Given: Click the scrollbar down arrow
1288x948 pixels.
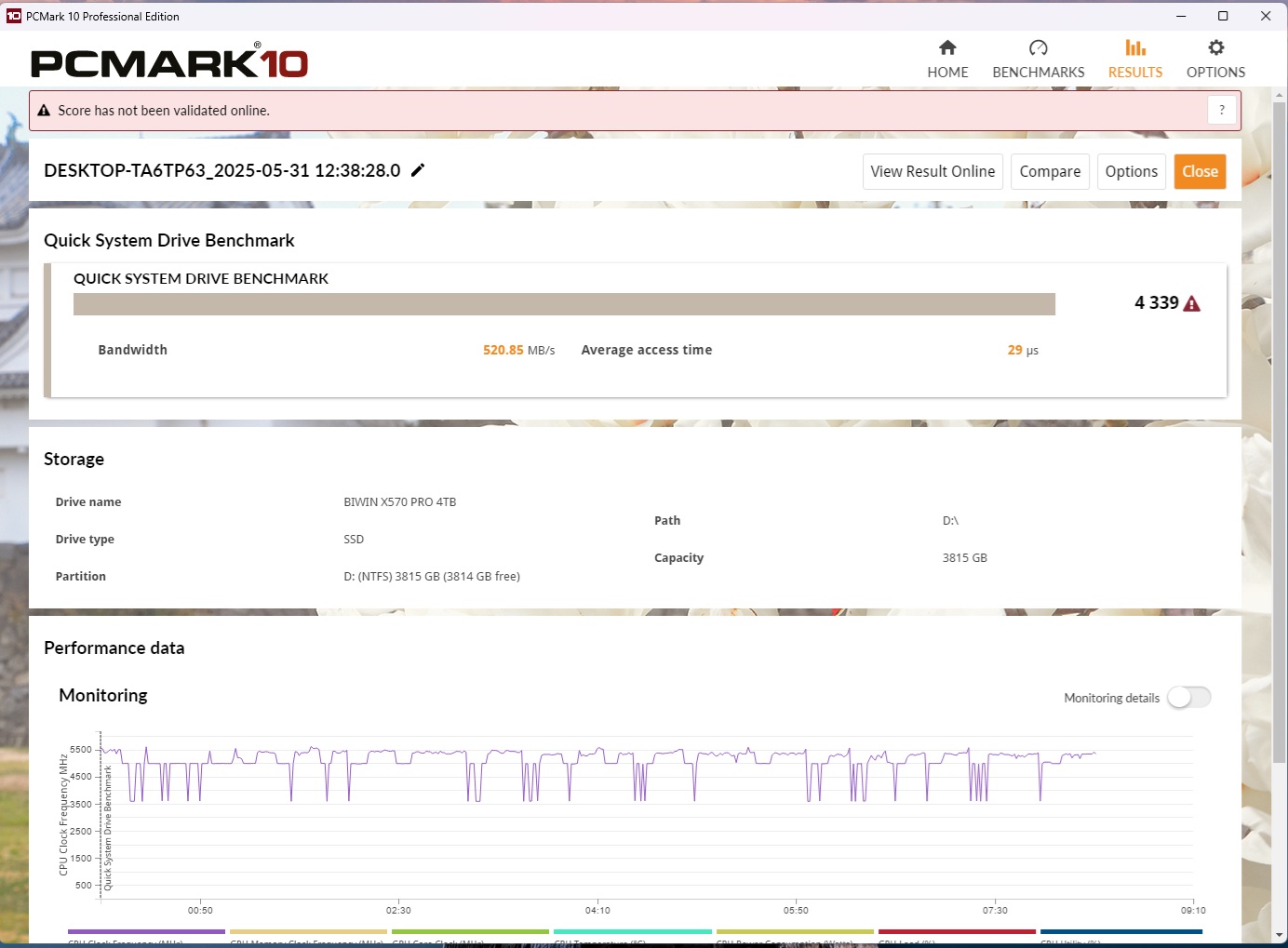Looking at the screenshot, I should pos(1280,935).
